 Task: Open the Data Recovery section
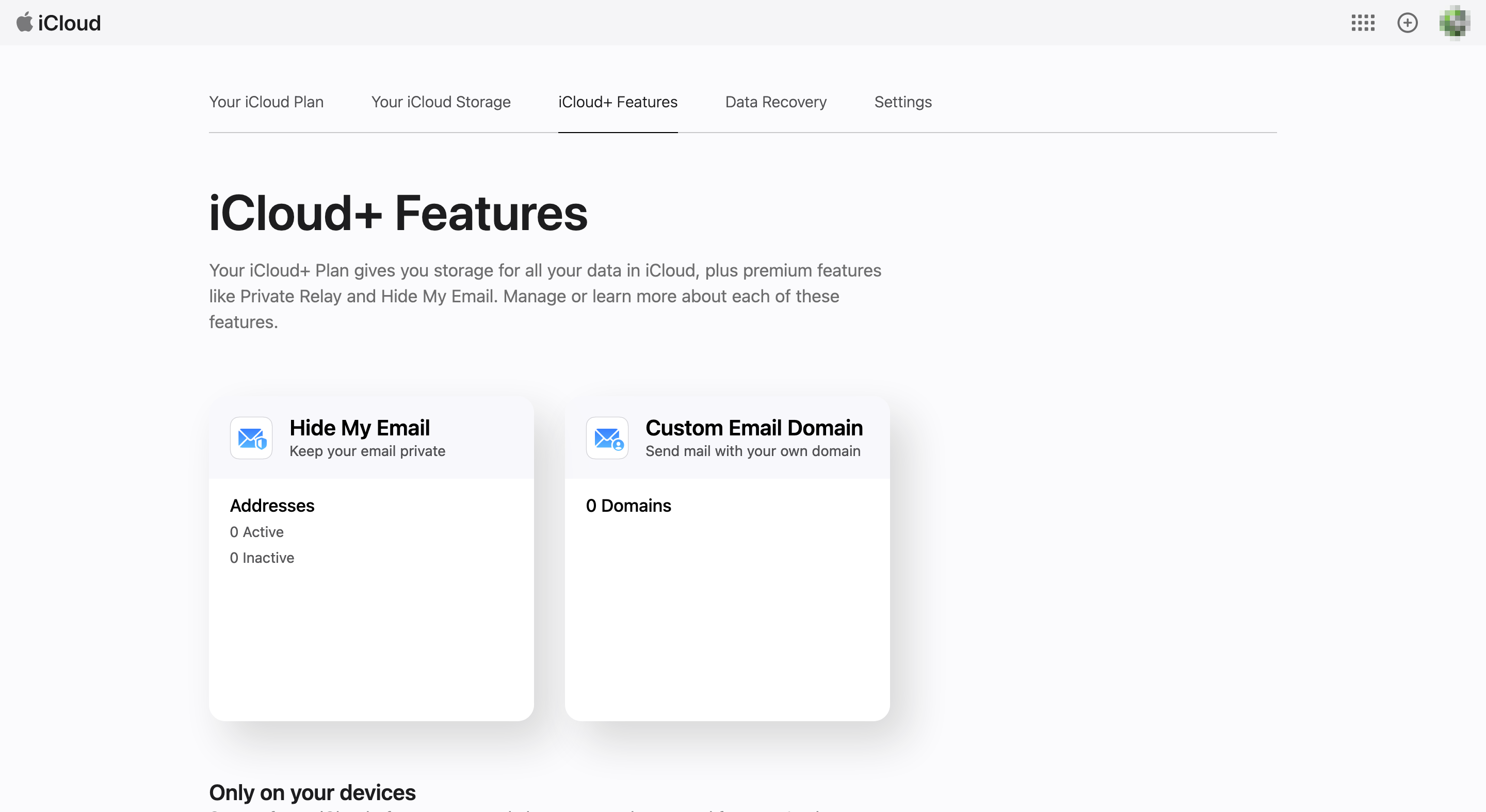[775, 101]
